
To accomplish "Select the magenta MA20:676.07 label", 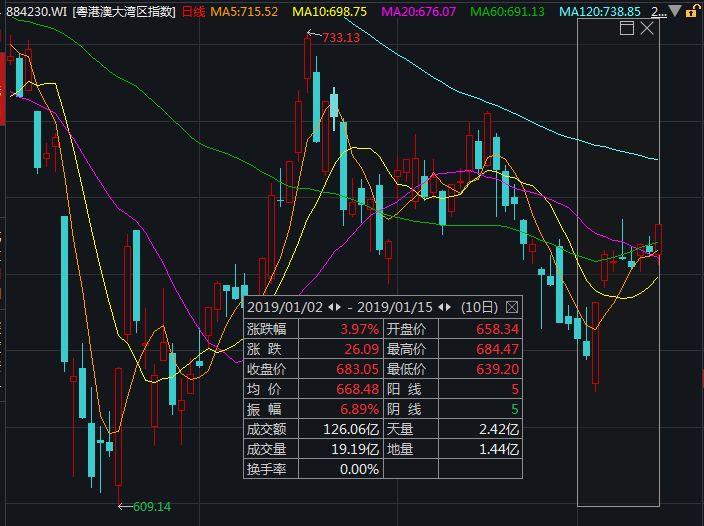I will [416, 11].
